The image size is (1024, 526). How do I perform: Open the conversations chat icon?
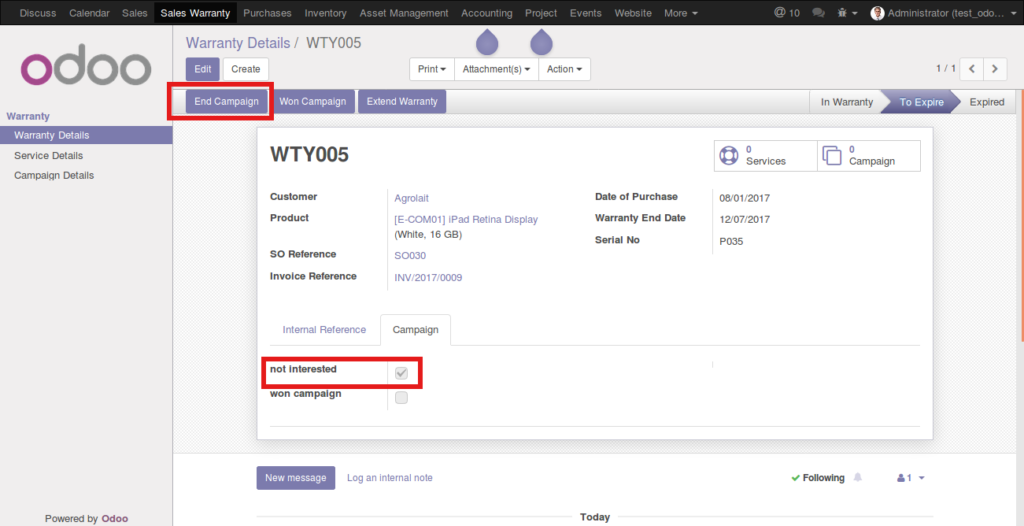[817, 12]
